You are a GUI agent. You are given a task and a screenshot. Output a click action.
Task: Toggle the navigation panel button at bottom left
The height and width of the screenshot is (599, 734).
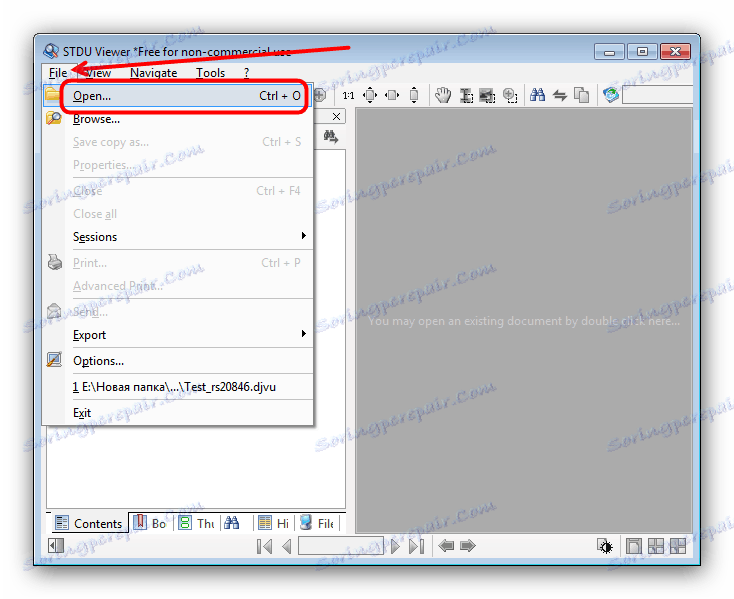tap(56, 545)
